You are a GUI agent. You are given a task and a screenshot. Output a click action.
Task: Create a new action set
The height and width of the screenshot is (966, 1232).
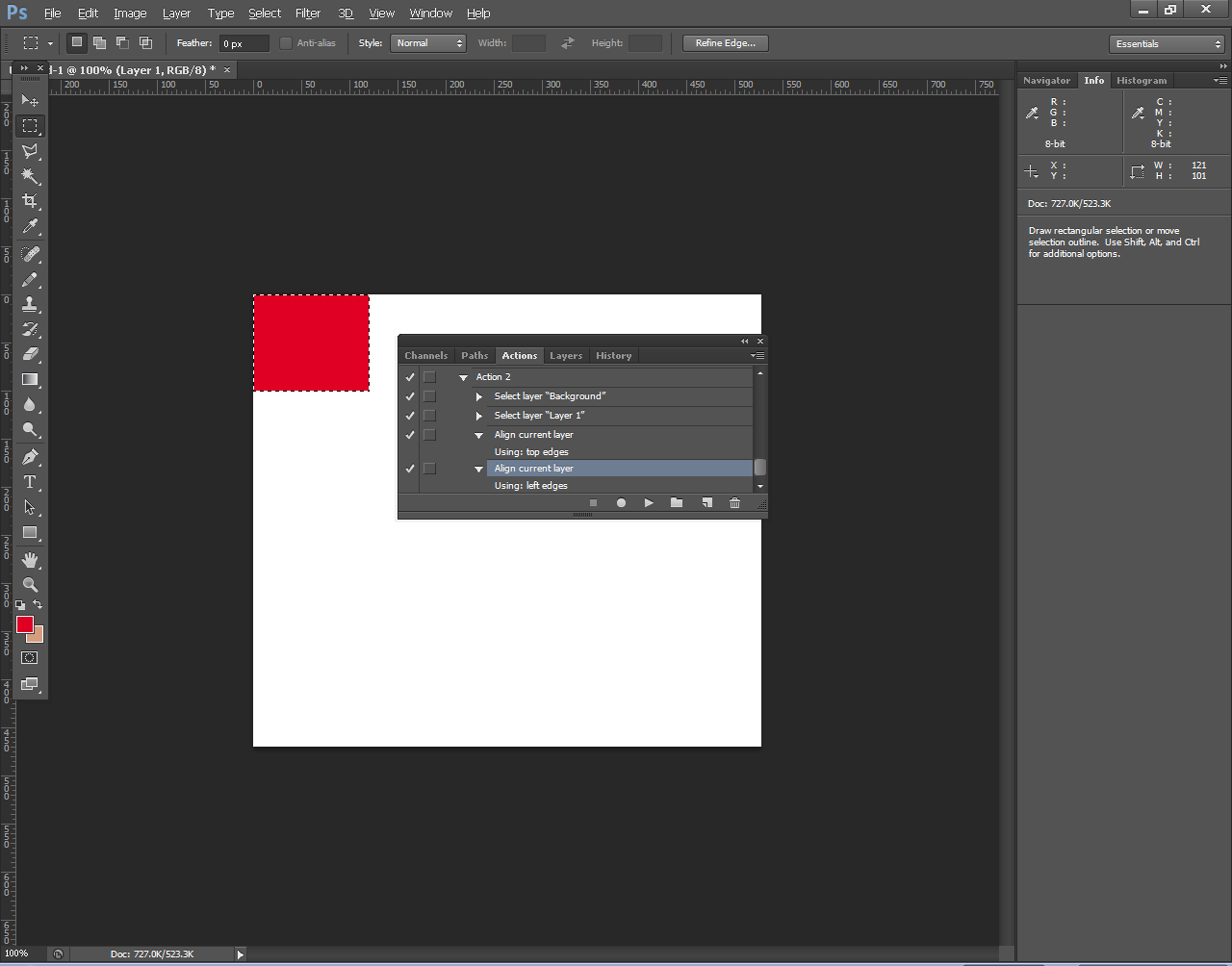coord(677,503)
